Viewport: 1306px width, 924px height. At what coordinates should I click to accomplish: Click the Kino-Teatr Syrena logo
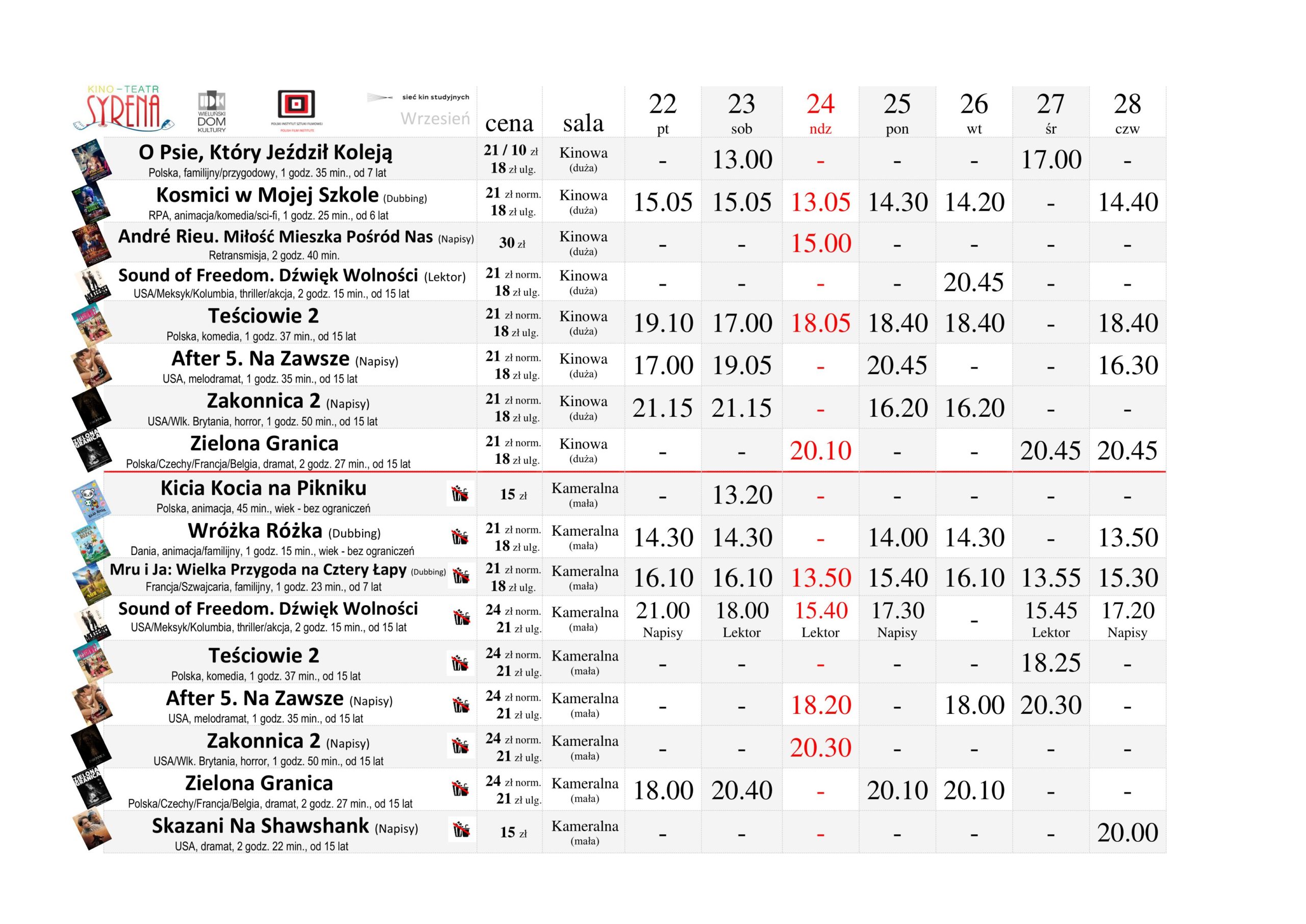[x=123, y=108]
